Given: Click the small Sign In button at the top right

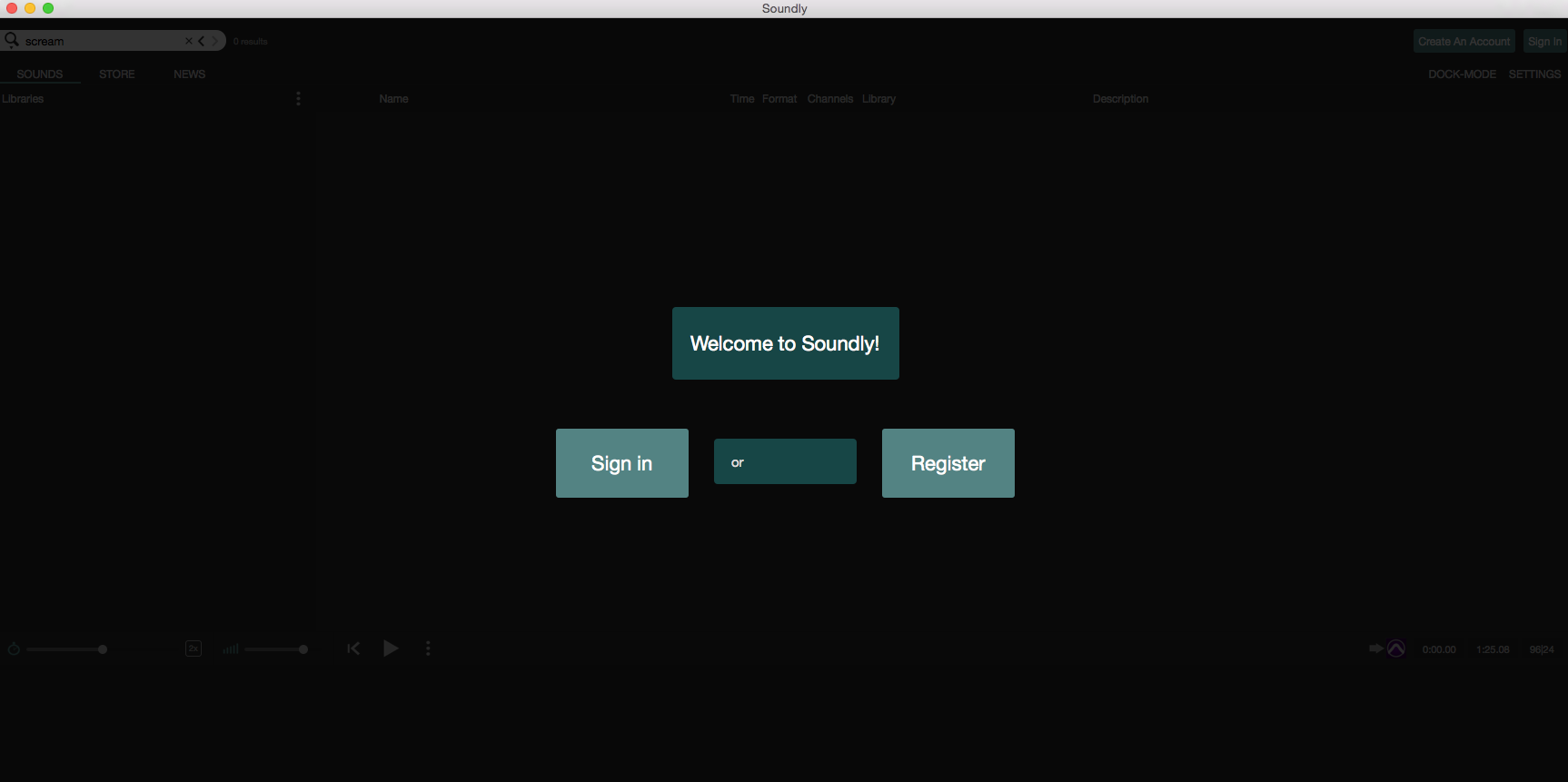Looking at the screenshot, I should pyautogui.click(x=1544, y=42).
